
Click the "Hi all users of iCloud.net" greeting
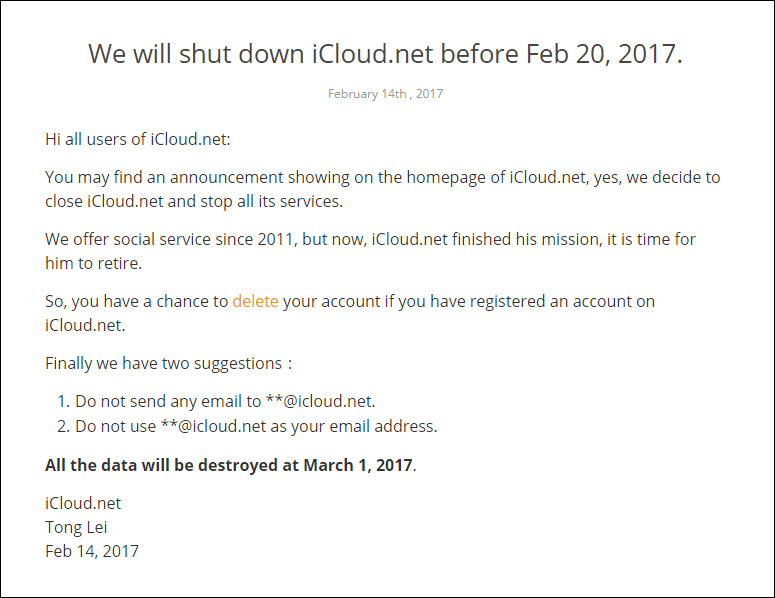tap(138, 139)
